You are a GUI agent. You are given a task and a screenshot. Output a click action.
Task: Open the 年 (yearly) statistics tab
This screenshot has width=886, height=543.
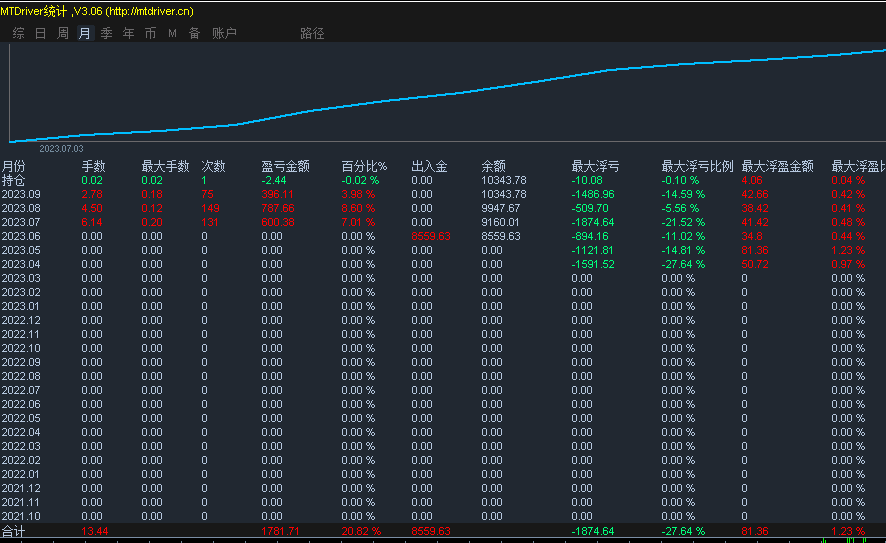(129, 33)
